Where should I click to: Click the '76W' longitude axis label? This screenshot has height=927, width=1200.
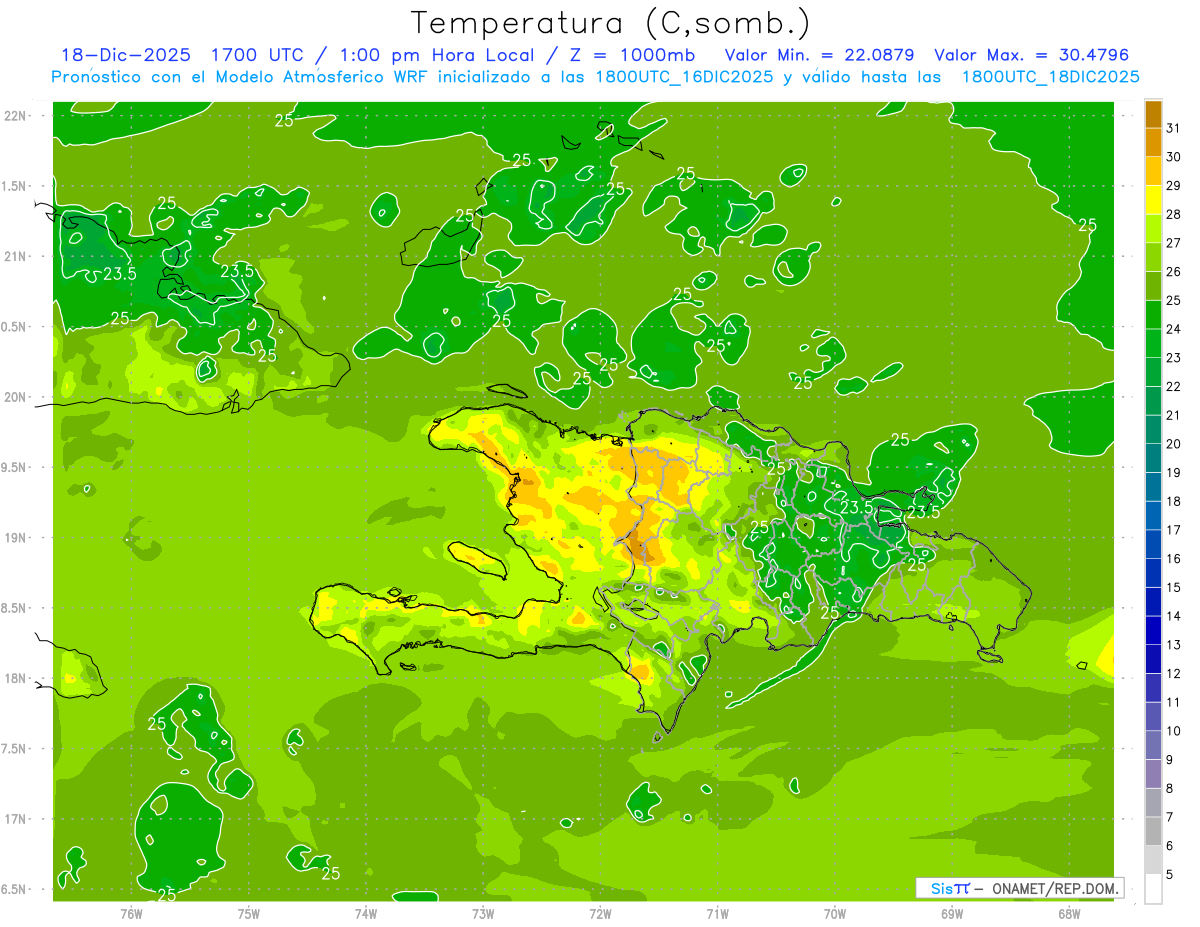(x=131, y=914)
